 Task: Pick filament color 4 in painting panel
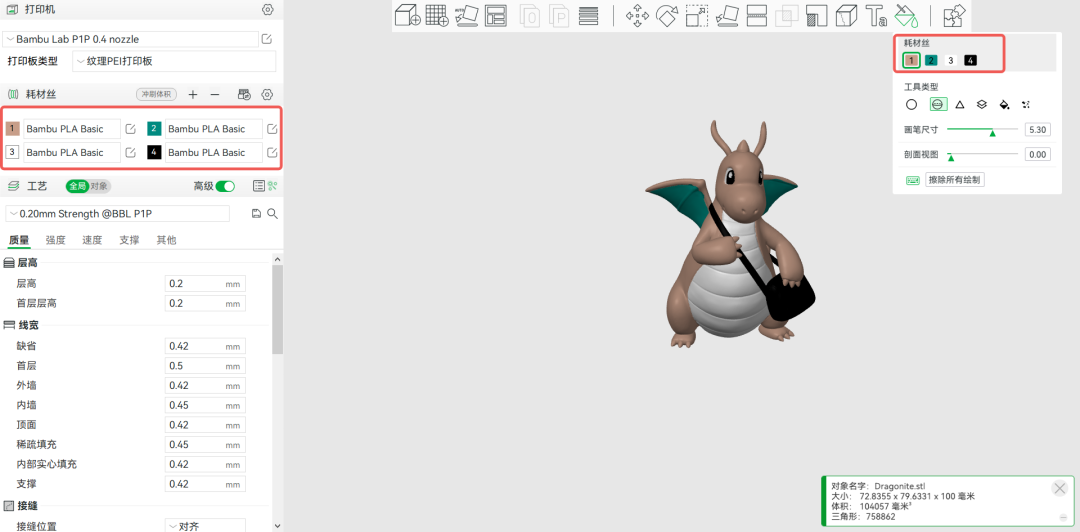click(x=970, y=61)
